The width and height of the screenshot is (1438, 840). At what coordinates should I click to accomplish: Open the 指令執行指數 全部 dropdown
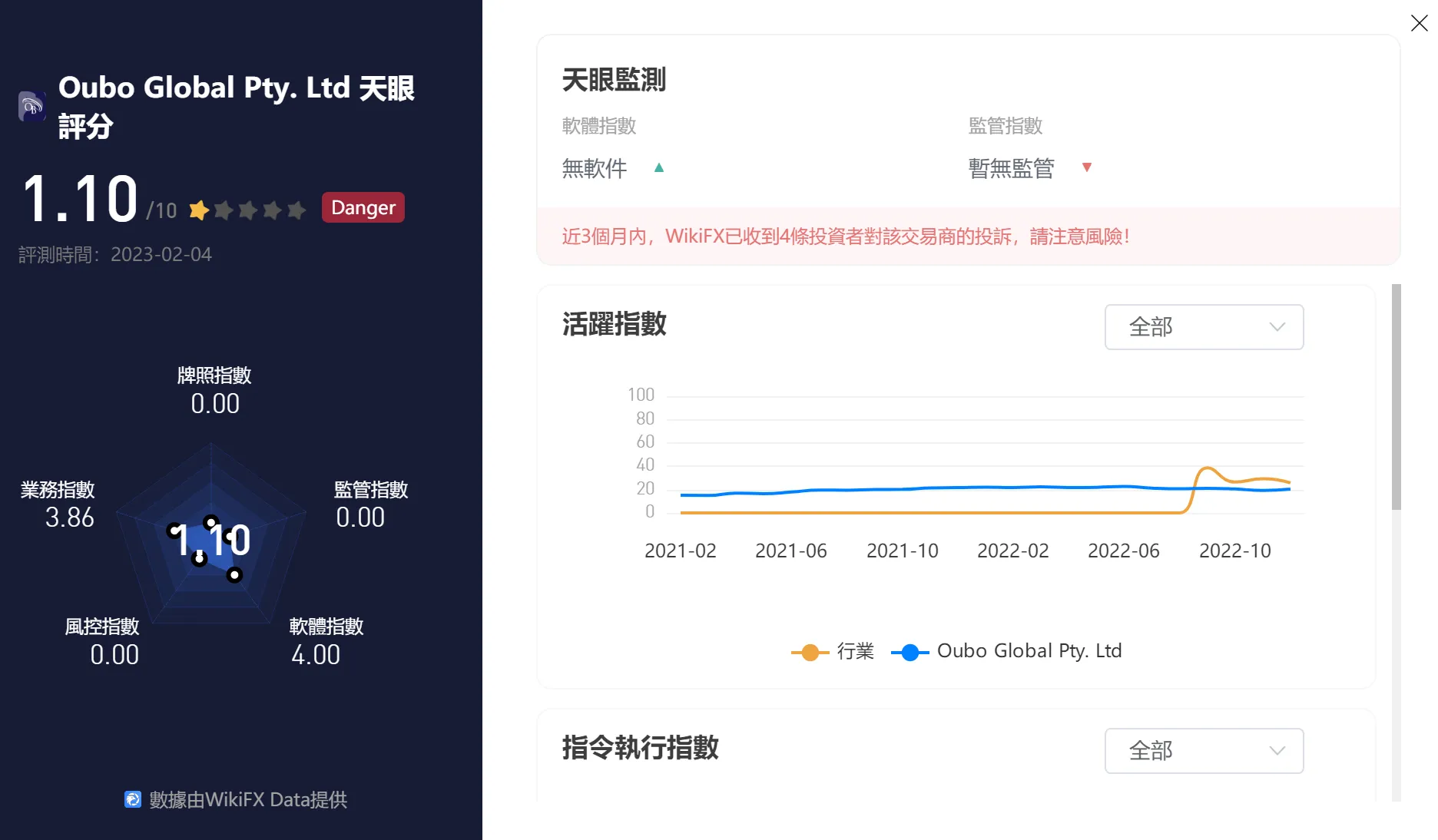click(1204, 751)
